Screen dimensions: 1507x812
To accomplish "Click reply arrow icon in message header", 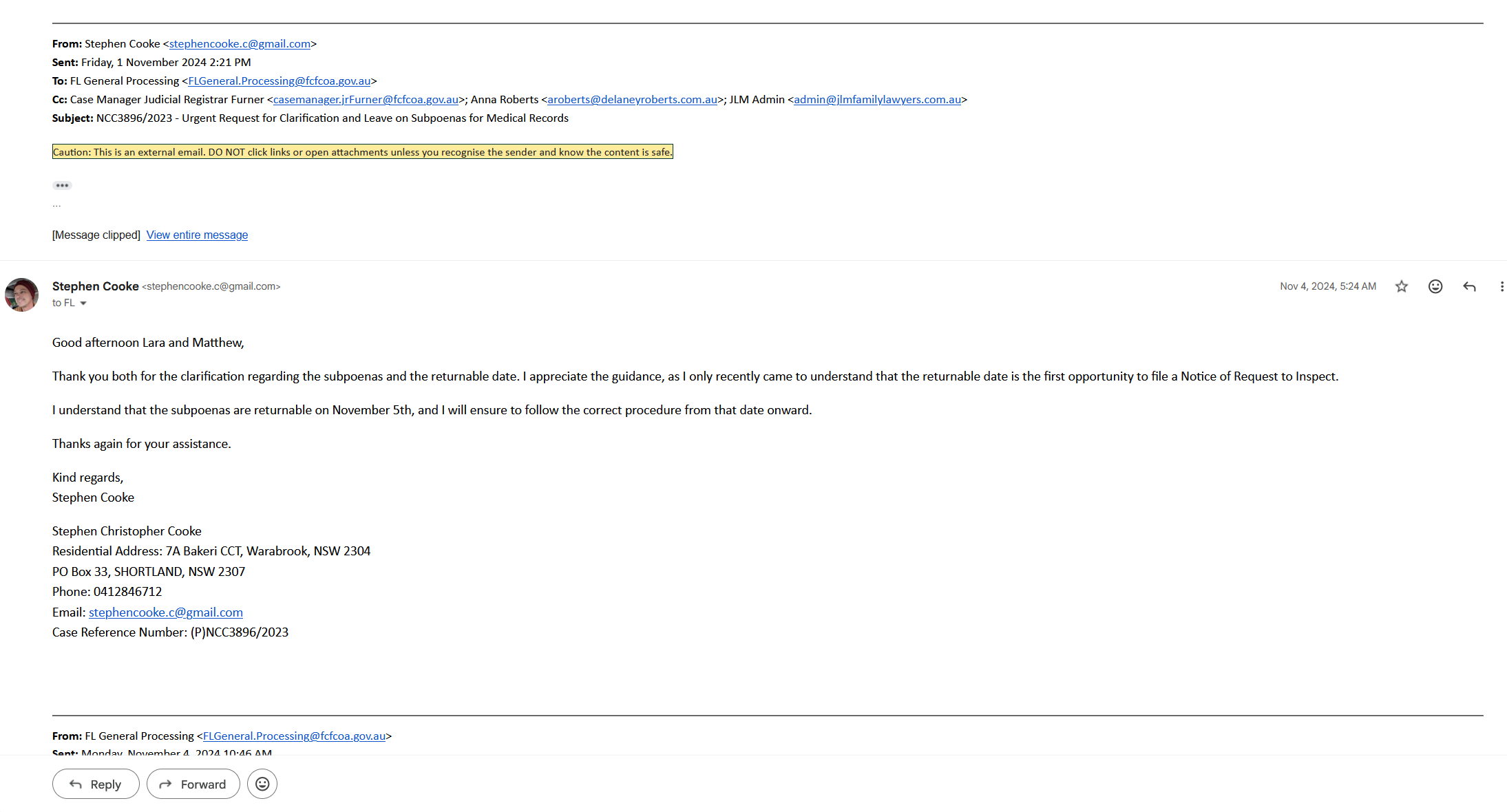I will 1469,286.
